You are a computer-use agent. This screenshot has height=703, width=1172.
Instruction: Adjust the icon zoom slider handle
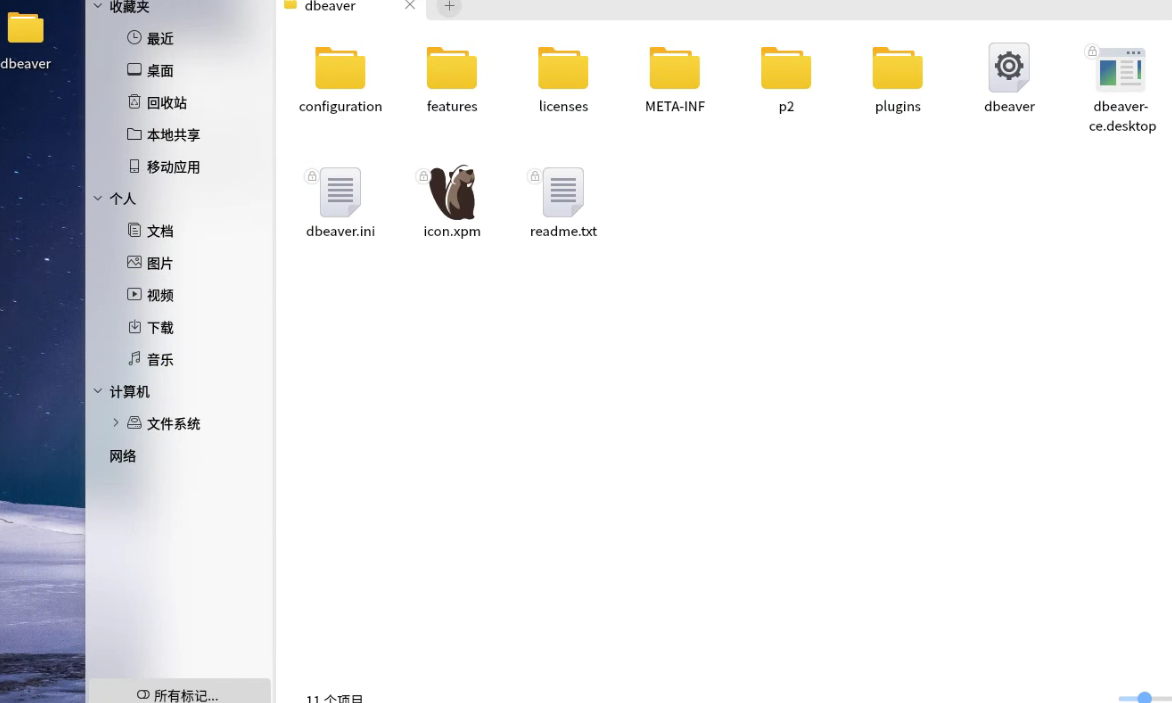point(1144,698)
